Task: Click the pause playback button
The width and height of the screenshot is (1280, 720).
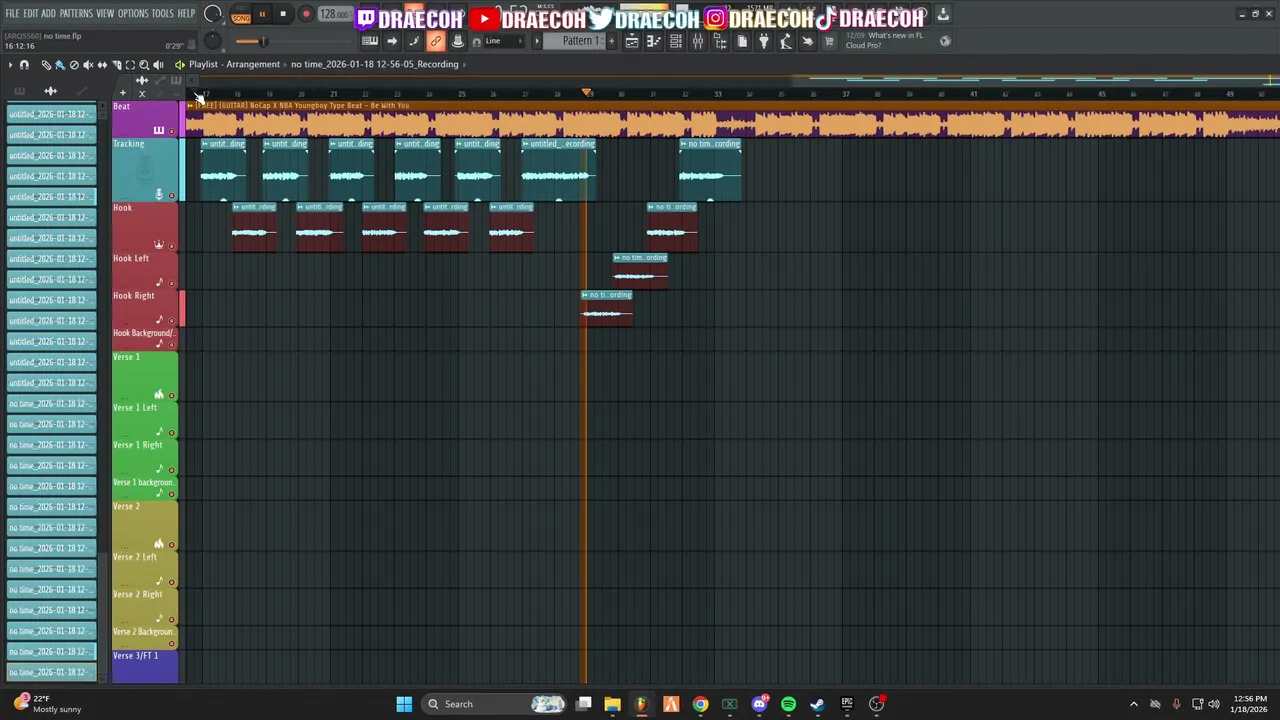Action: coord(262,15)
